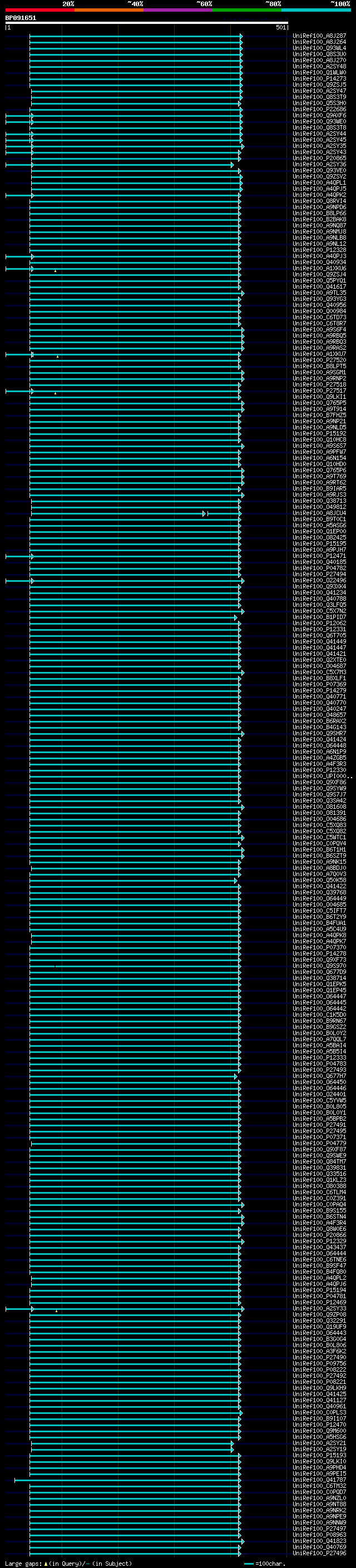This screenshot has width=356, height=1568.
Task: Select hit UniRef100_P09756
Action: 319,1364
